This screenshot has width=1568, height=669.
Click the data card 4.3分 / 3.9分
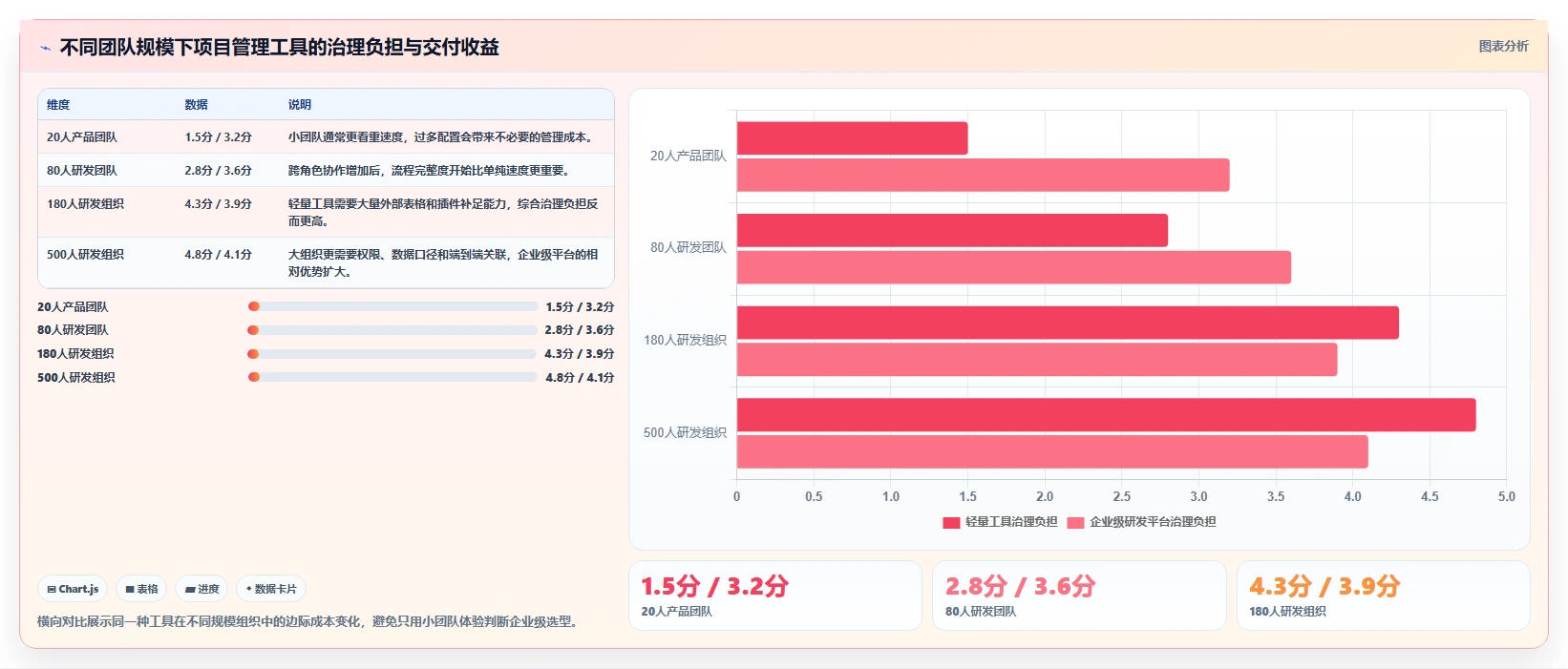1383,596
